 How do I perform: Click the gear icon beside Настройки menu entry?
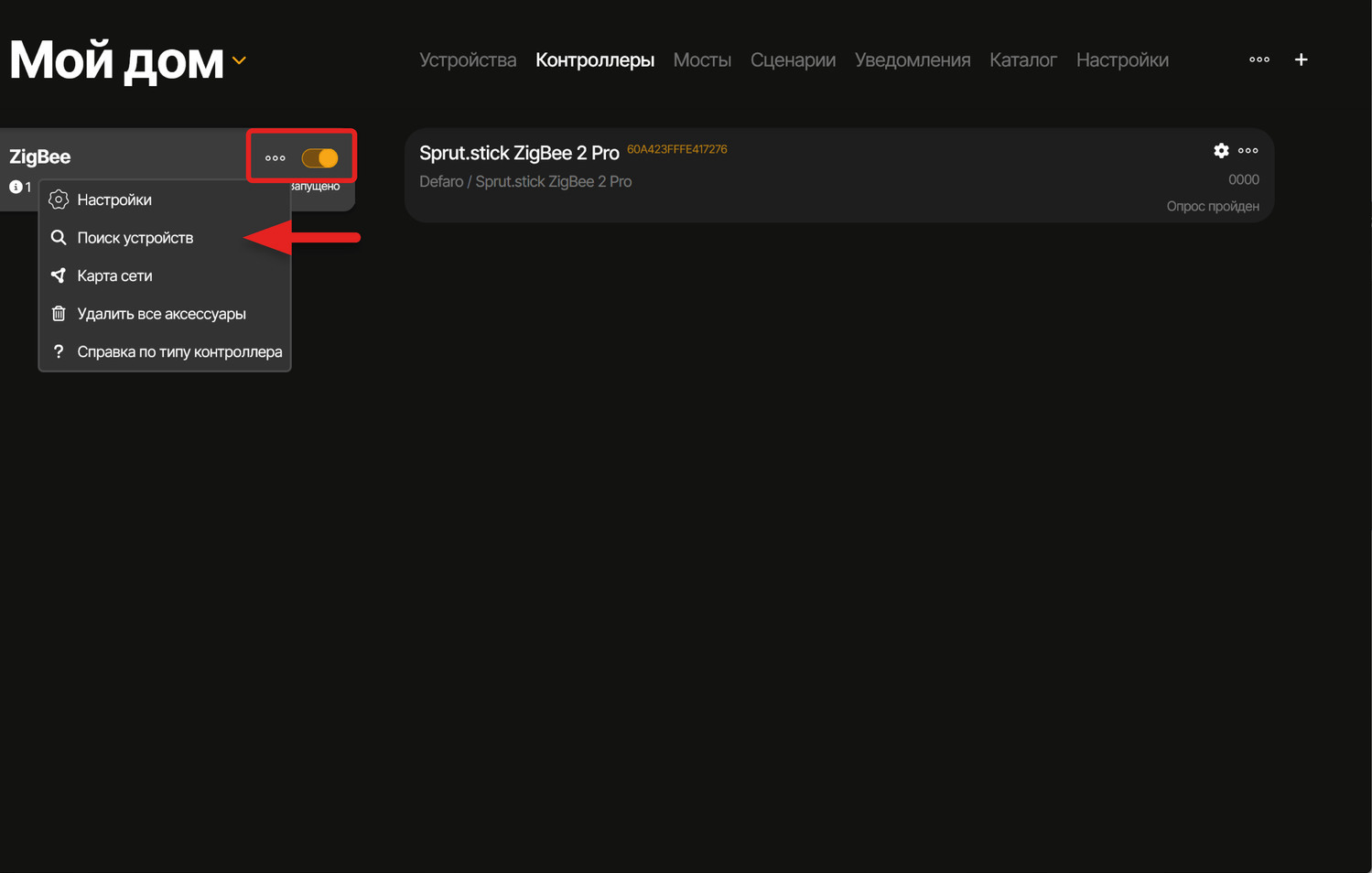click(x=58, y=199)
